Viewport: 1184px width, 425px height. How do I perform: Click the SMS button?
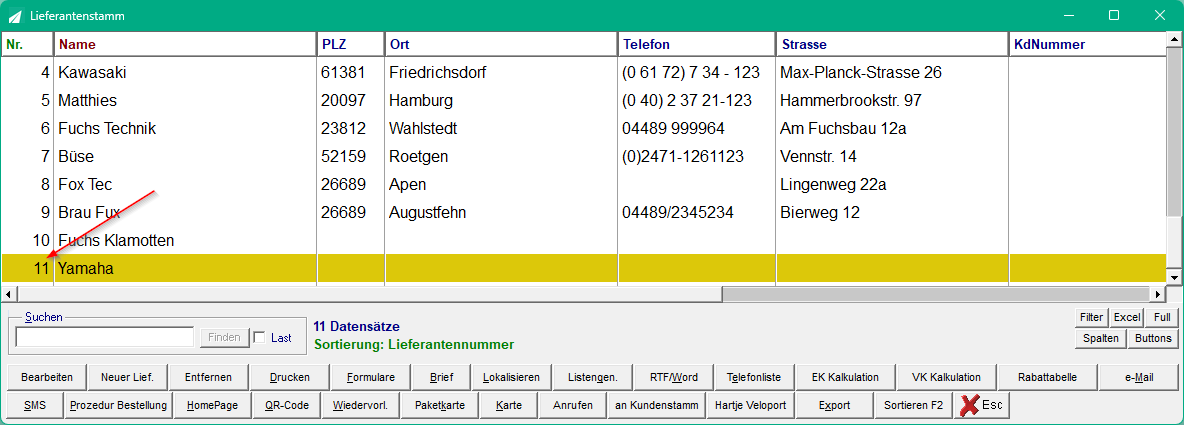pos(35,405)
